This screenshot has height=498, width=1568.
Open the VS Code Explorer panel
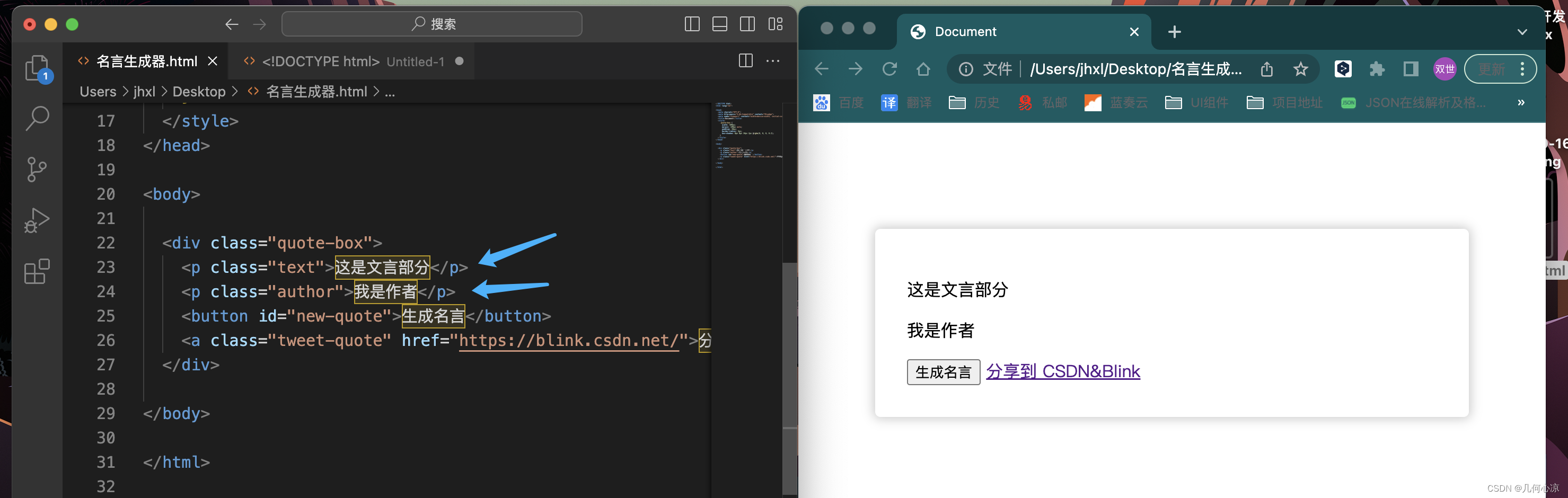click(x=37, y=68)
